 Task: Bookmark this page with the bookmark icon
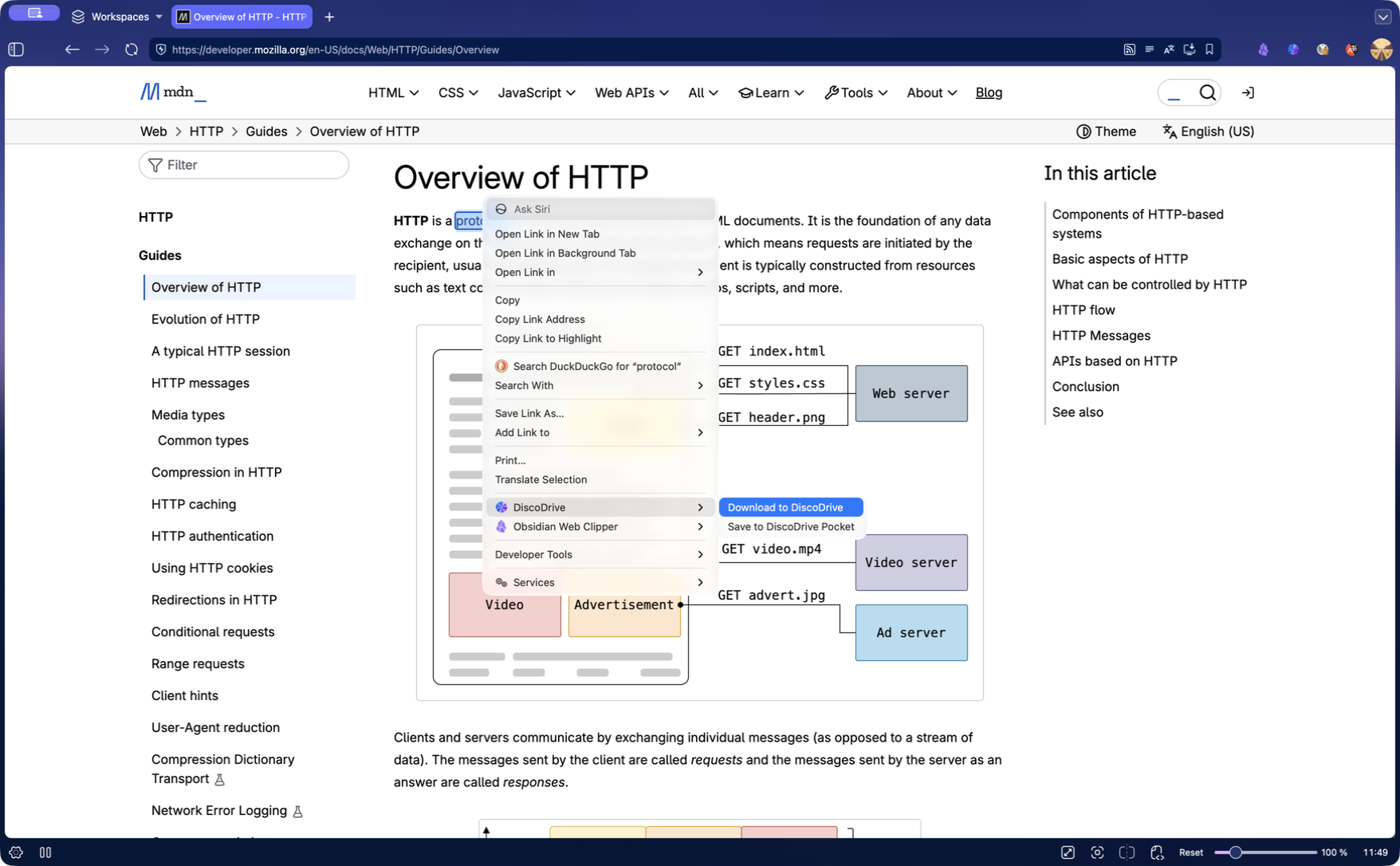point(1209,49)
